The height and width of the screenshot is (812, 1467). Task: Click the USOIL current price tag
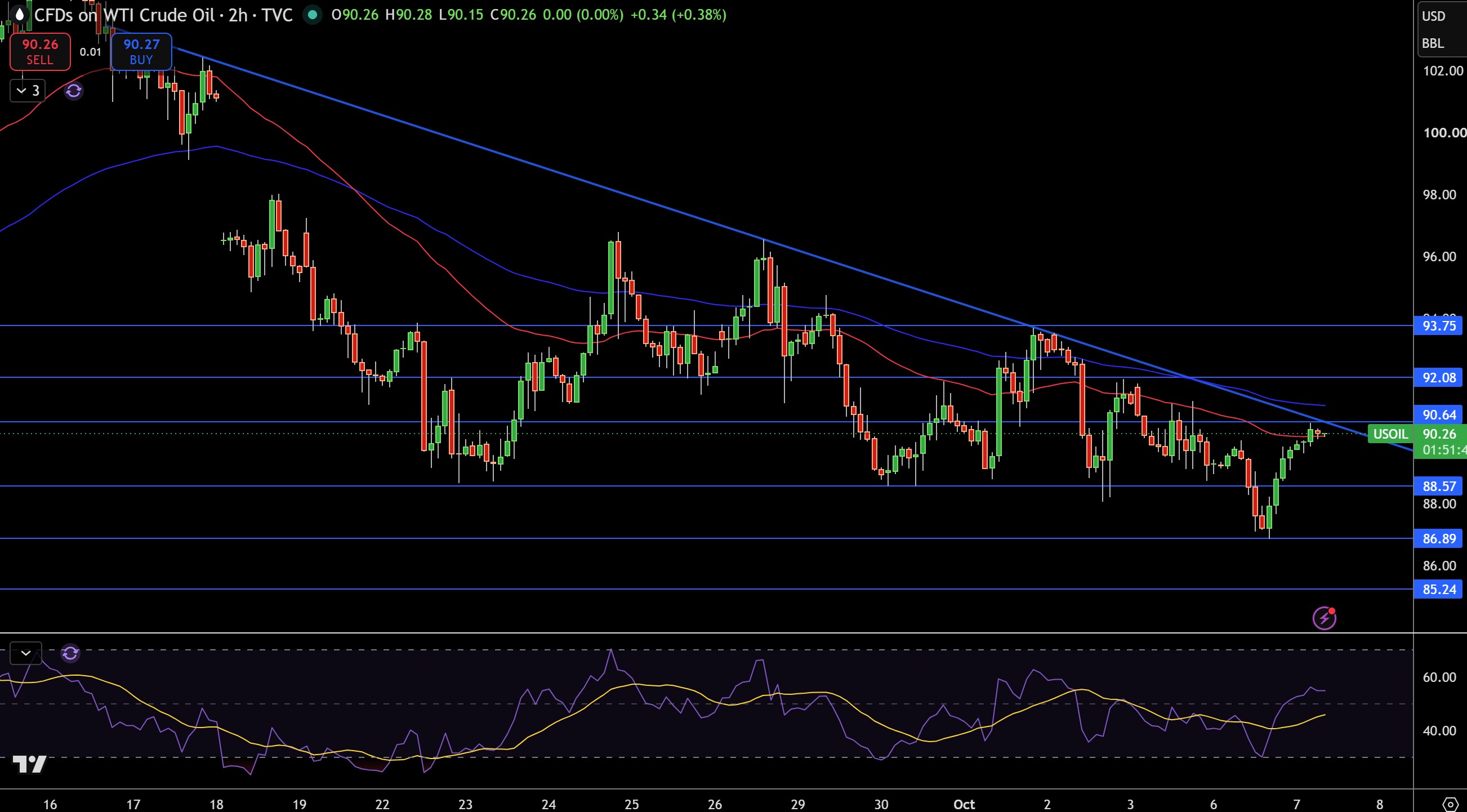coord(1390,434)
